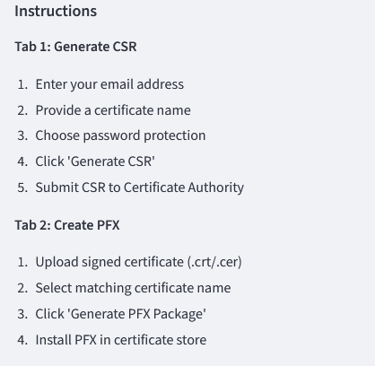Click 'Install PFX in certificate store' step
375x366 pixels.
[121, 340]
